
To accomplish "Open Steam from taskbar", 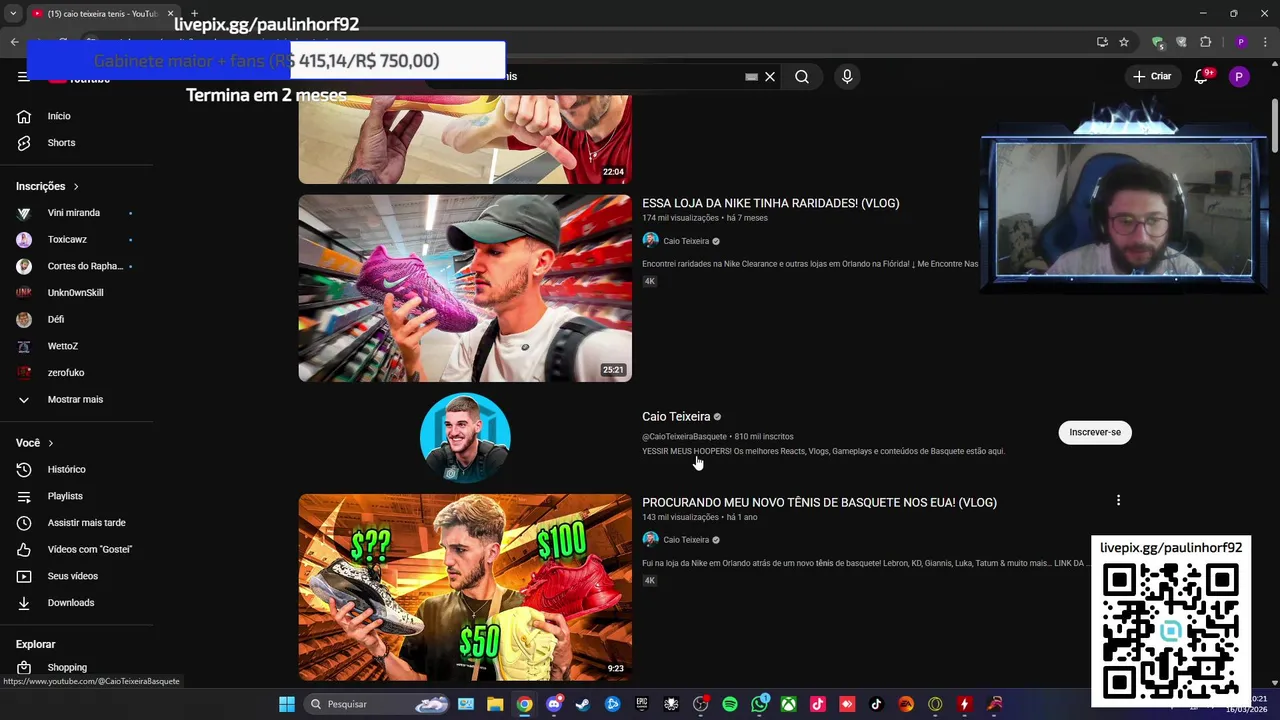I will tap(583, 704).
